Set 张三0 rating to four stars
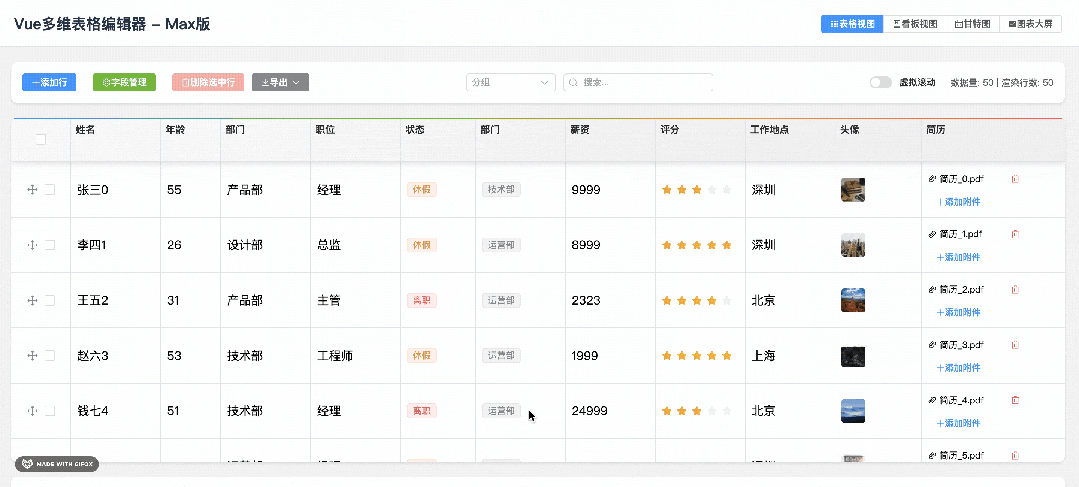 (712, 190)
